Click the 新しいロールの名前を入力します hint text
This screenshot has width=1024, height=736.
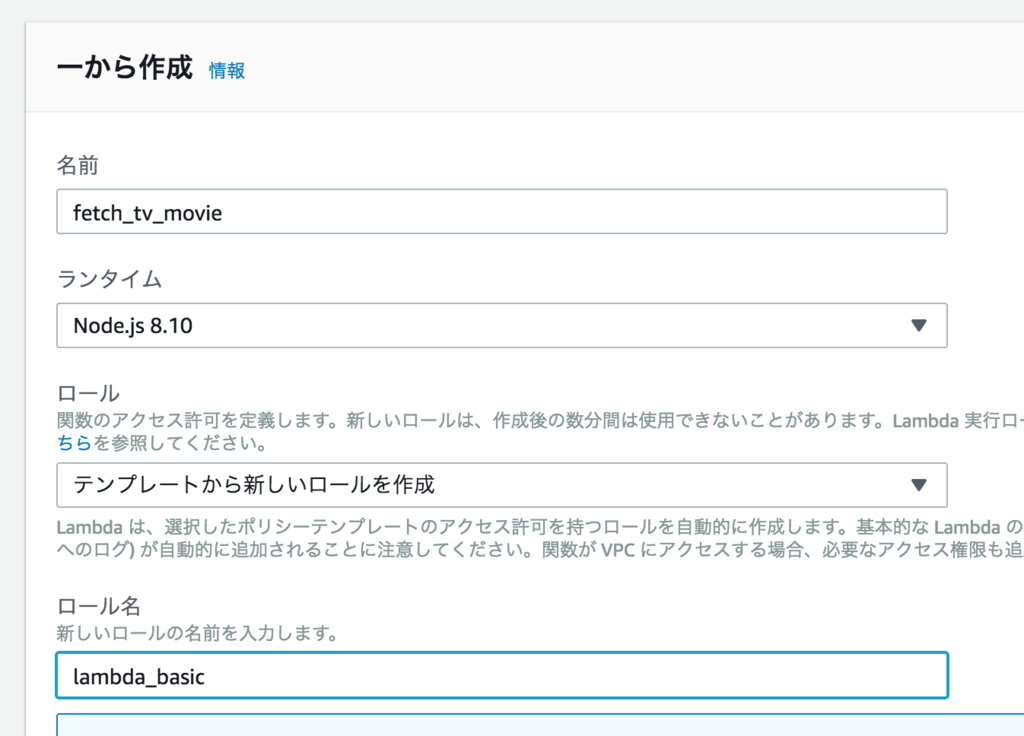pos(196,633)
